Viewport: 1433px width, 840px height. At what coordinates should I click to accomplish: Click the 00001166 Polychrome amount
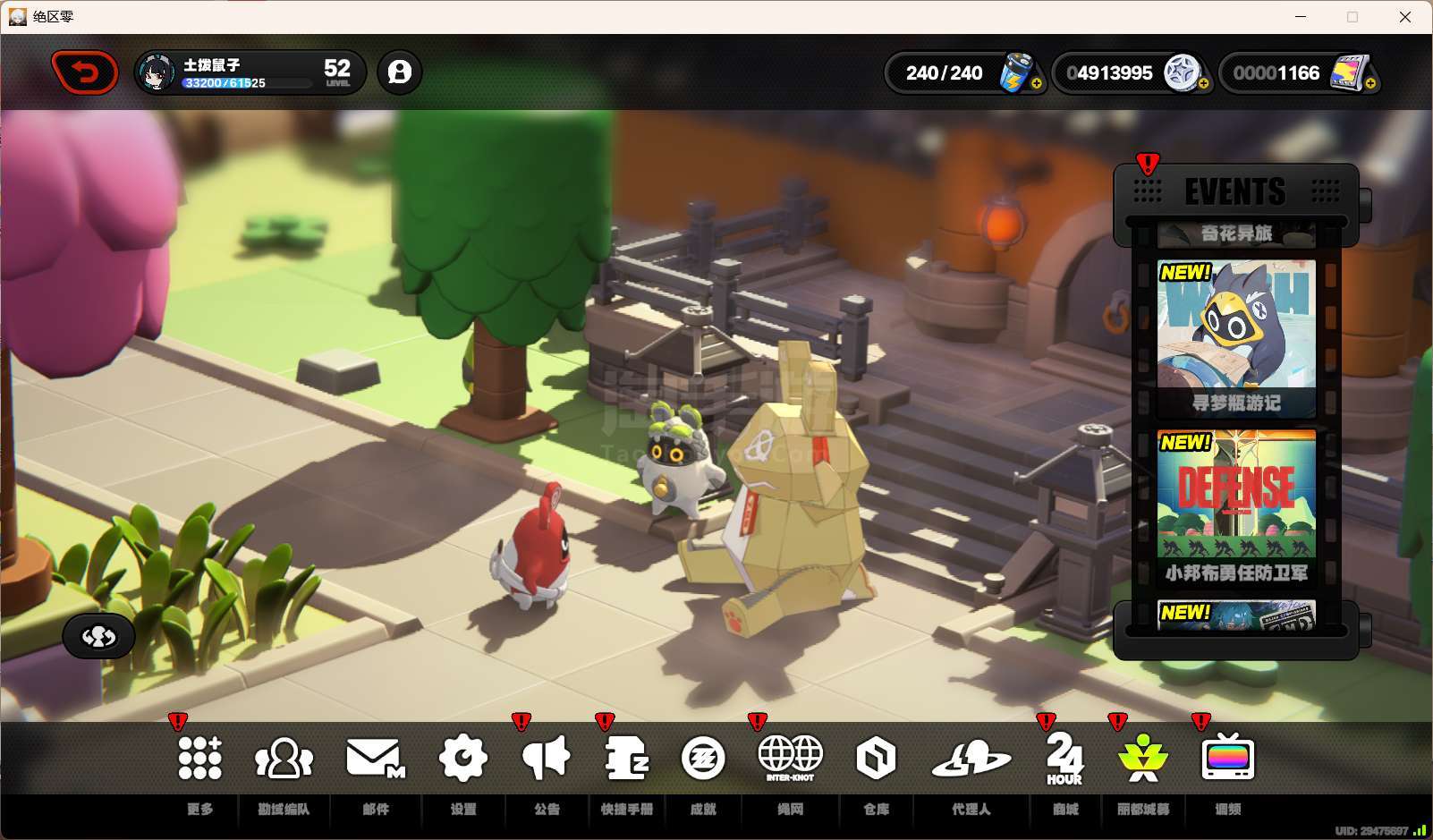coord(1276,72)
